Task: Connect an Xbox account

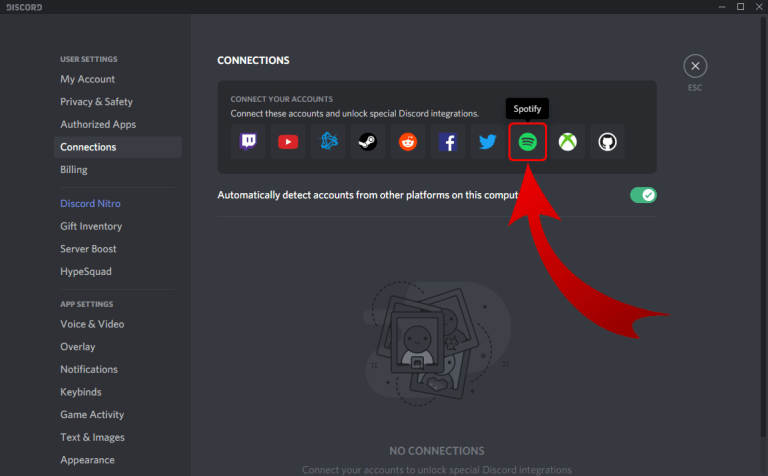Action: [568, 142]
